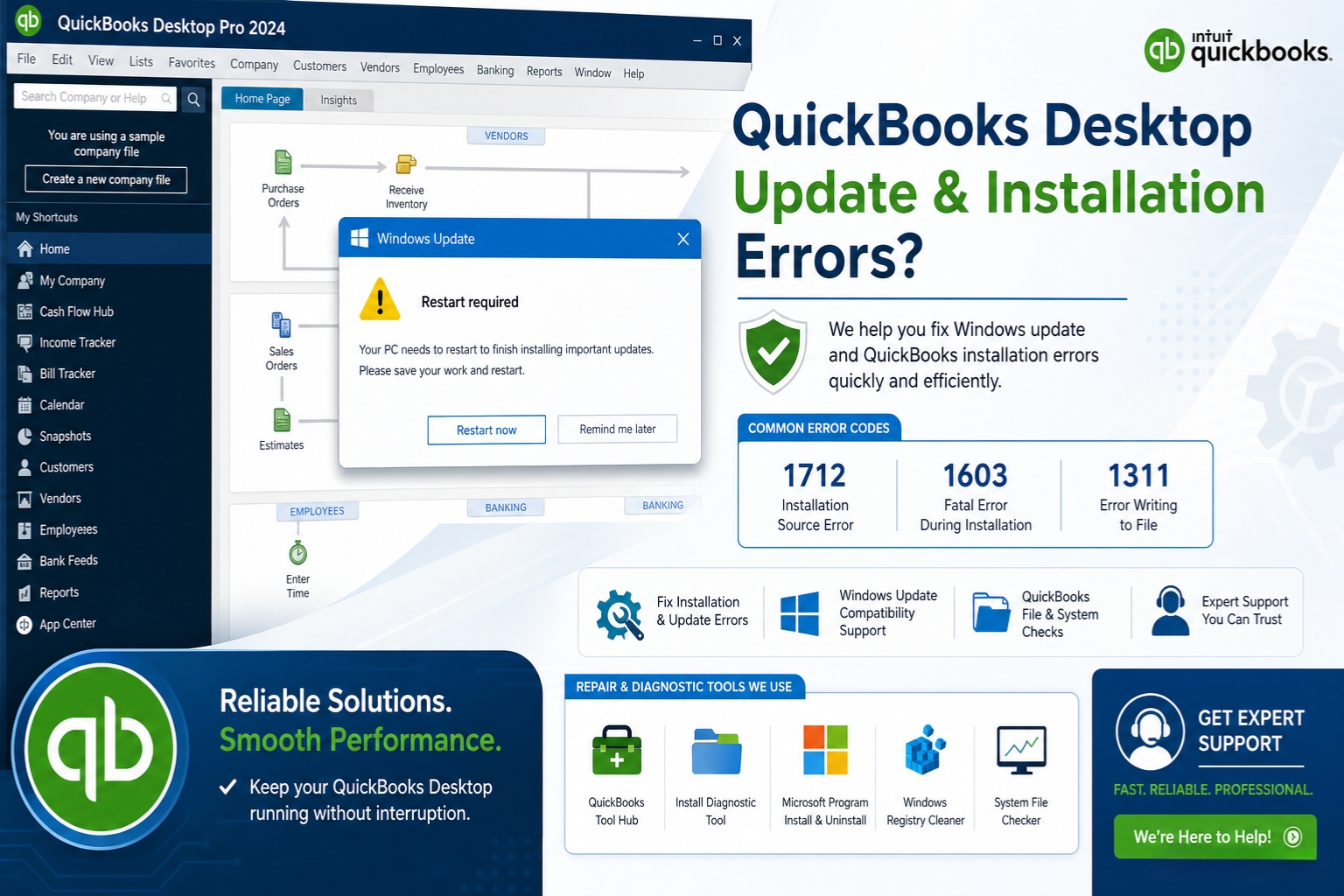The width and height of the screenshot is (1344, 896).
Task: Open the Customers sidebar icon
Action: [25, 467]
